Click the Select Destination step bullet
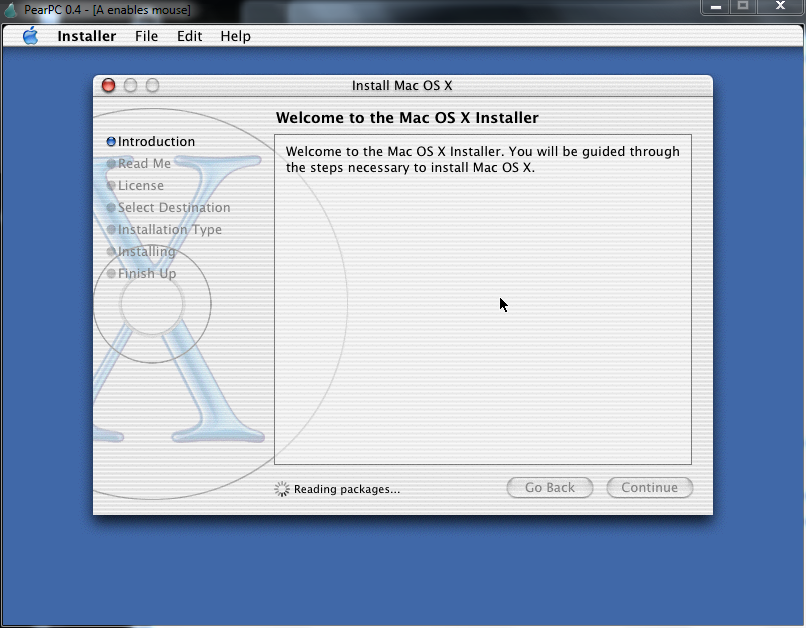 click(111, 208)
